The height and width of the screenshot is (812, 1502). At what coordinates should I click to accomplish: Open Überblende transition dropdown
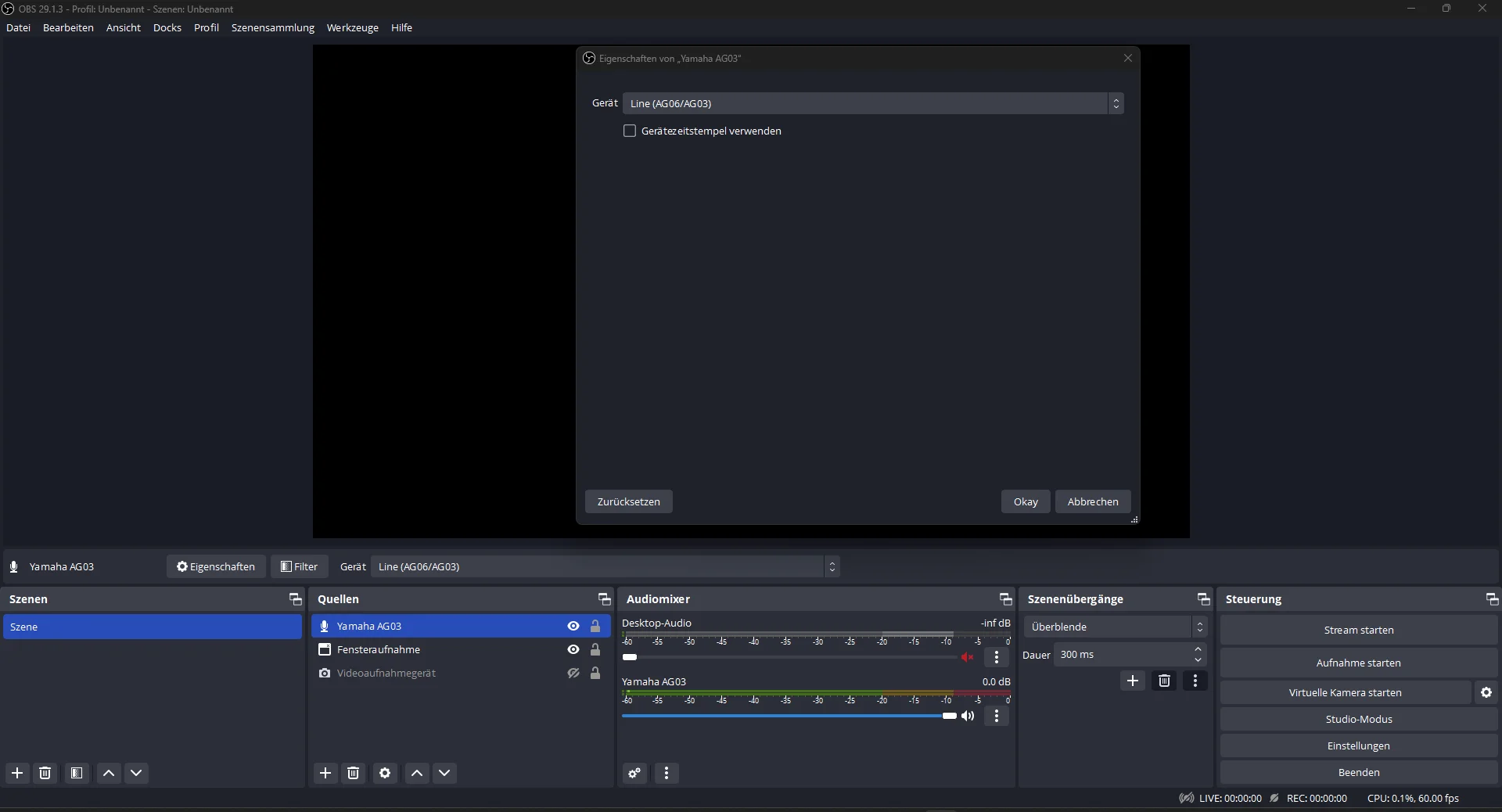[1116, 627]
